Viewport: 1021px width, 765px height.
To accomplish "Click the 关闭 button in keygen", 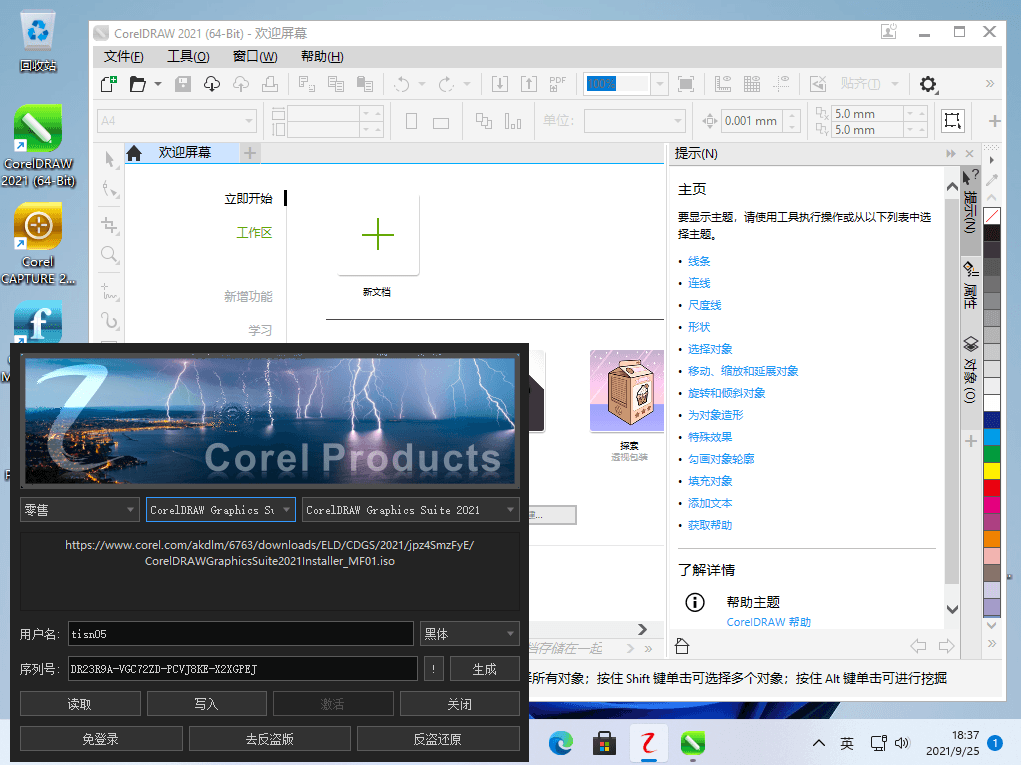I will pos(460,704).
